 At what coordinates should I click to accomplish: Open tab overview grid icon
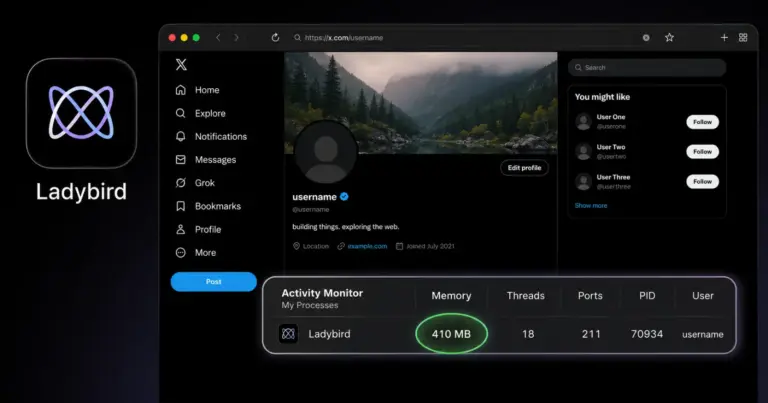click(743, 38)
